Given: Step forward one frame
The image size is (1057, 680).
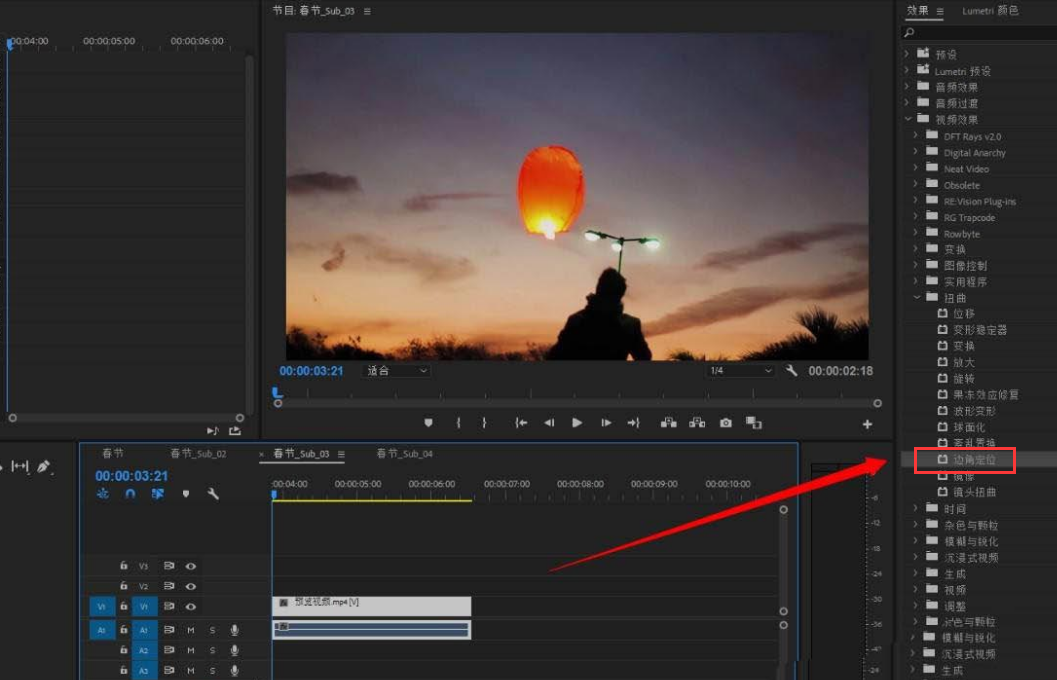Looking at the screenshot, I should [x=606, y=423].
